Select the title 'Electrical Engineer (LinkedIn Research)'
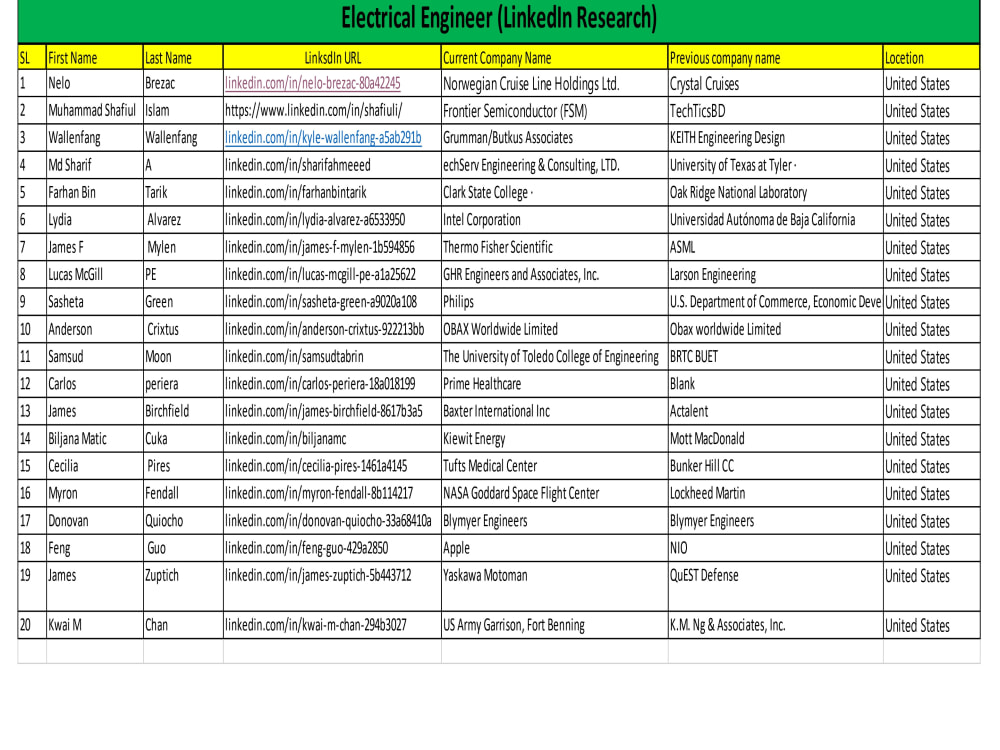The width and height of the screenshot is (1000, 750). point(499,18)
